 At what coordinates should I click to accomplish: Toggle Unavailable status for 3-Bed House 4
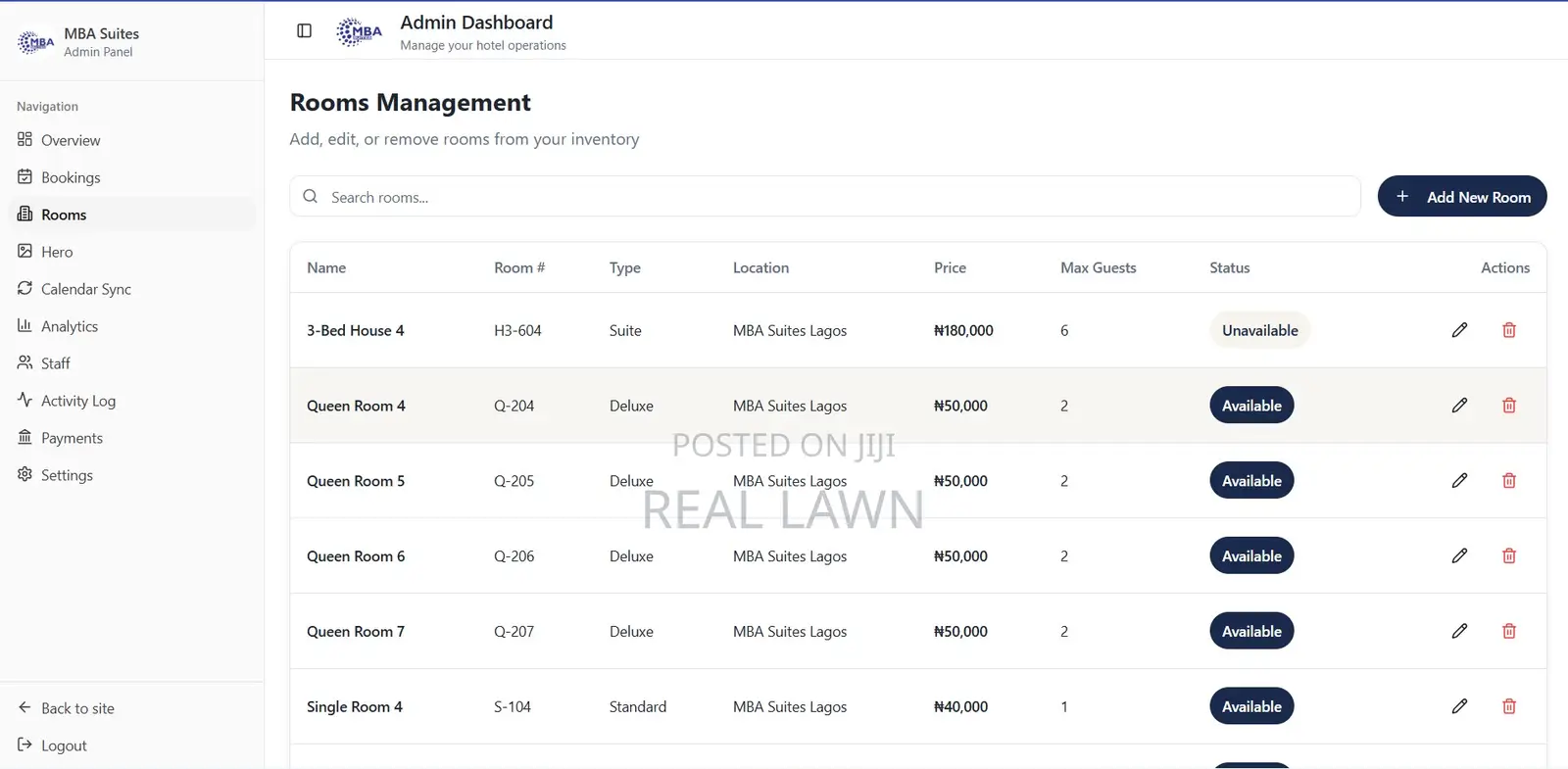[1259, 330]
